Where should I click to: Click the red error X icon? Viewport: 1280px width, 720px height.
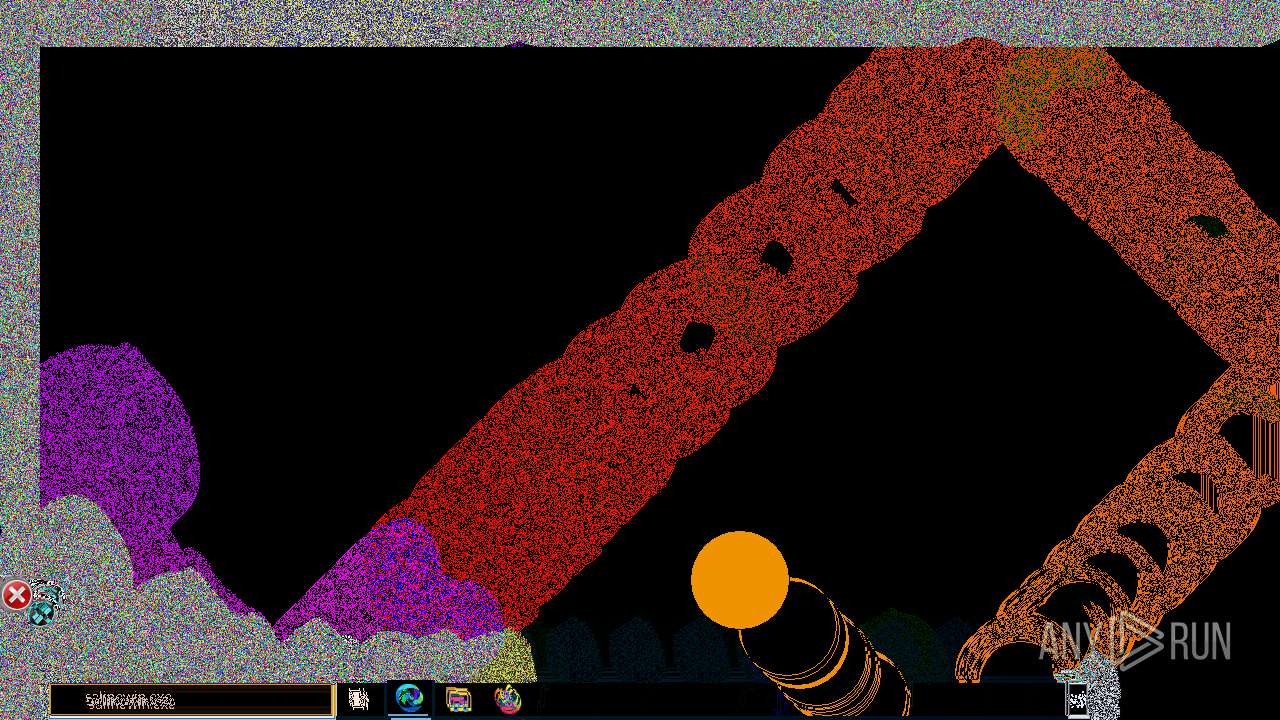(16, 596)
